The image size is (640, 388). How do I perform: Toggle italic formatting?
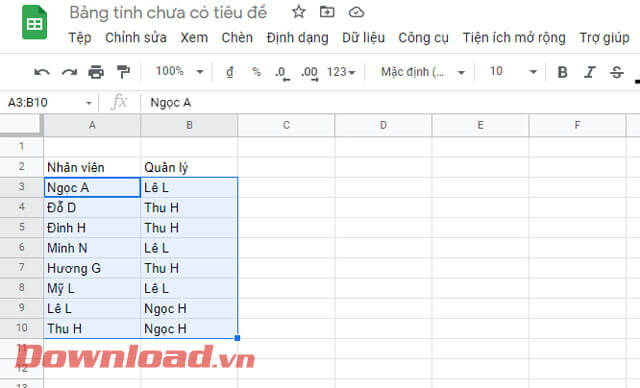point(589,72)
